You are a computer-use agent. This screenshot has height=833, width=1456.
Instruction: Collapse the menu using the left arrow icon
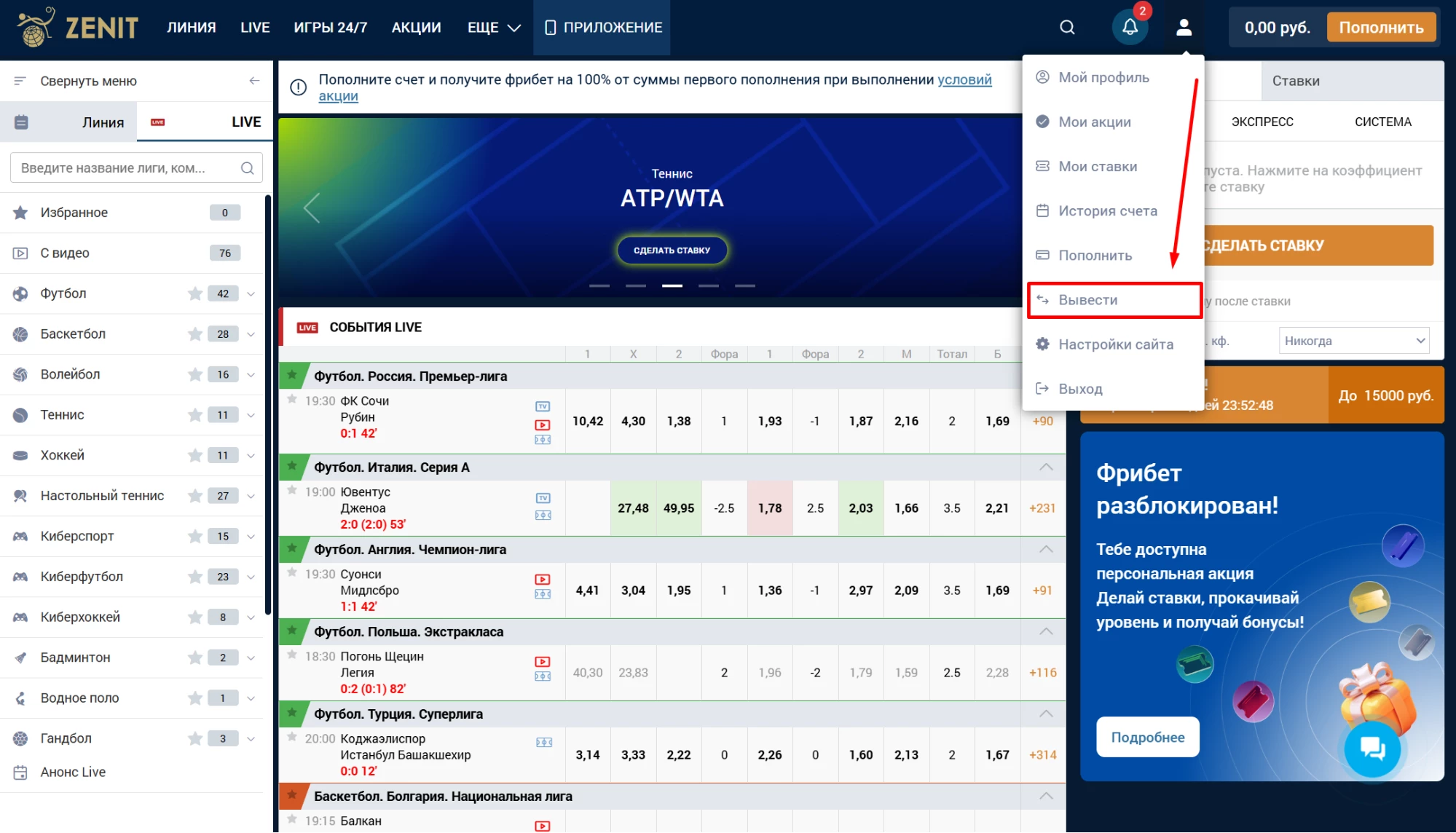pyautogui.click(x=253, y=81)
